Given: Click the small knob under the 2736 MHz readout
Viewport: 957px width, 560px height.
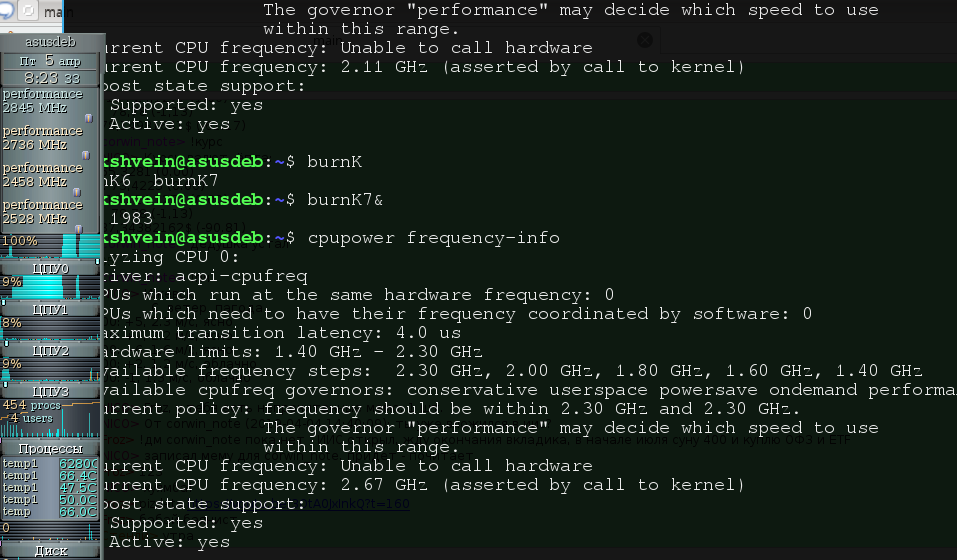Looking at the screenshot, I should (x=86, y=156).
